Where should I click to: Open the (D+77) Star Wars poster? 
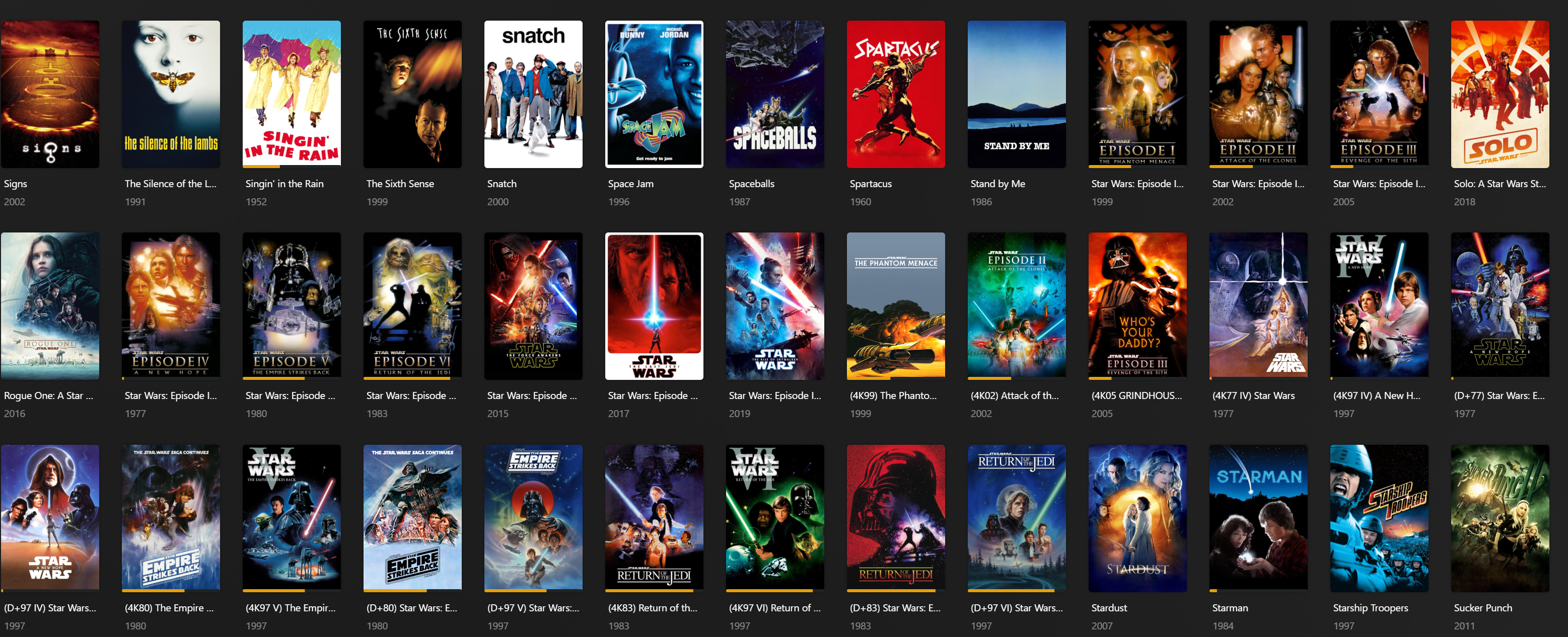[x=1501, y=306]
